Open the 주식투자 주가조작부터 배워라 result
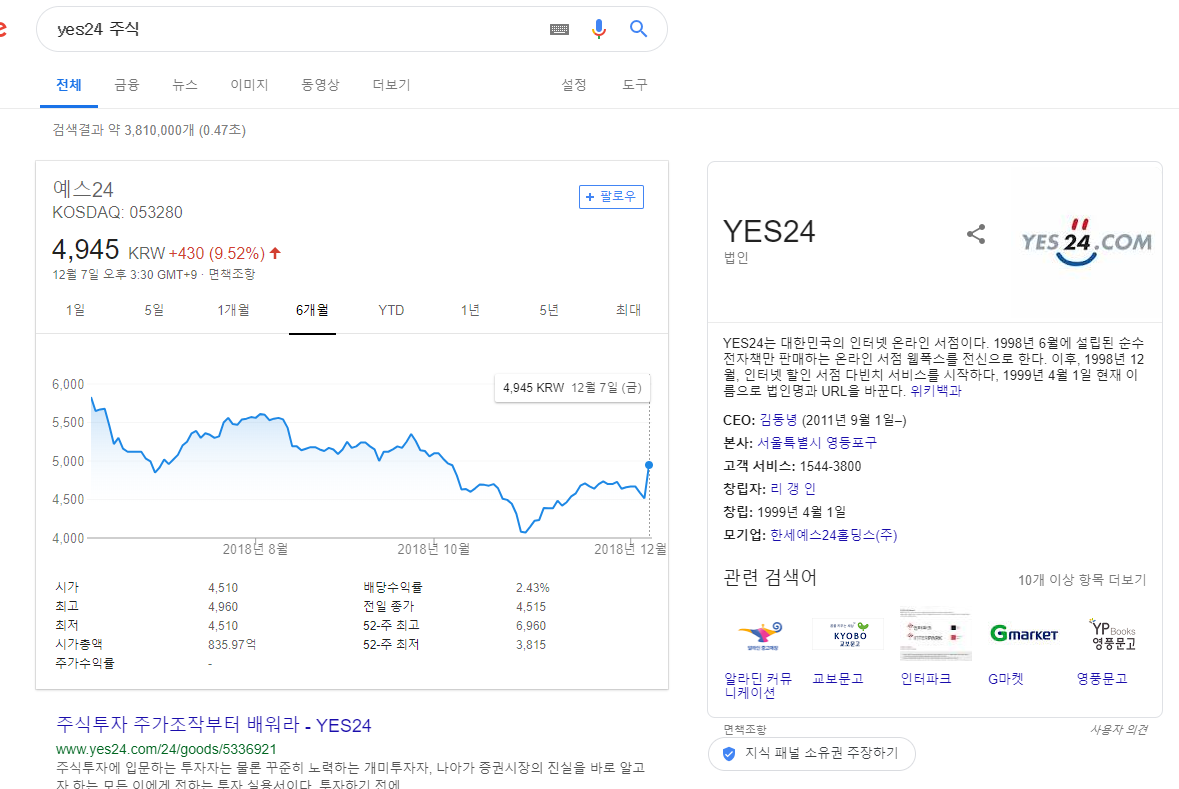1179x789 pixels. [x=214, y=725]
